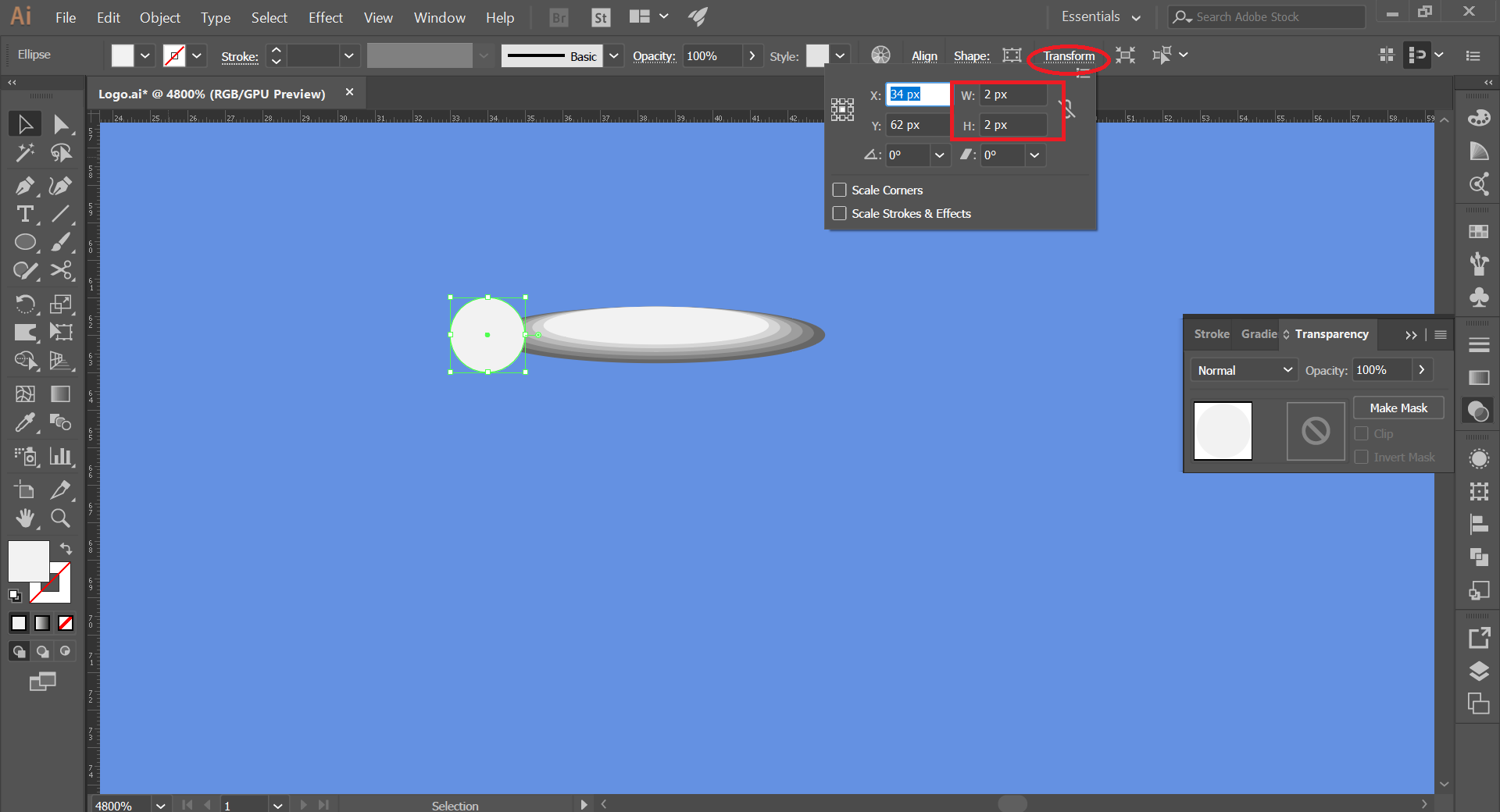The image size is (1500, 812).
Task: Set paint mode to Color
Action: point(19,623)
